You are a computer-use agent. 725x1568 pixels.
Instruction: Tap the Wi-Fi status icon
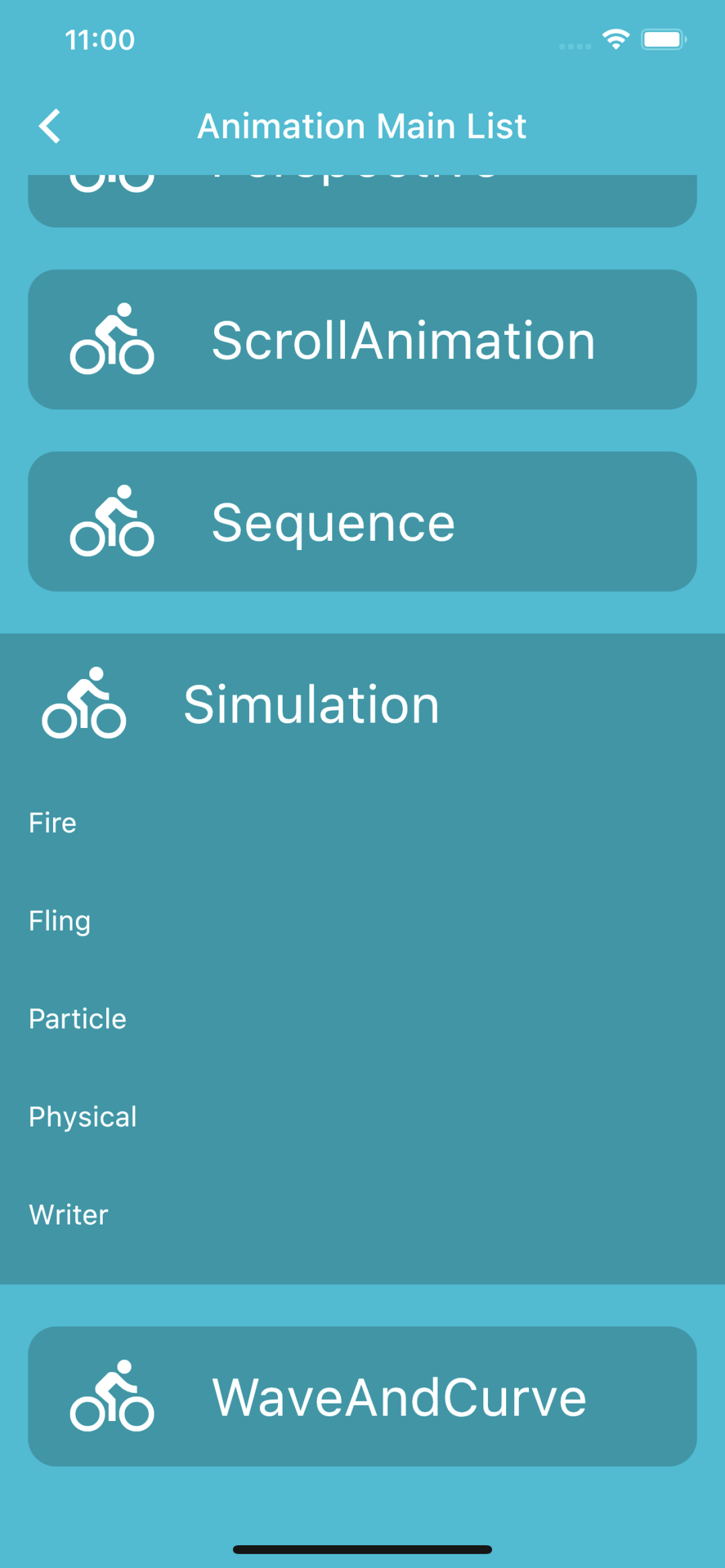click(616, 40)
